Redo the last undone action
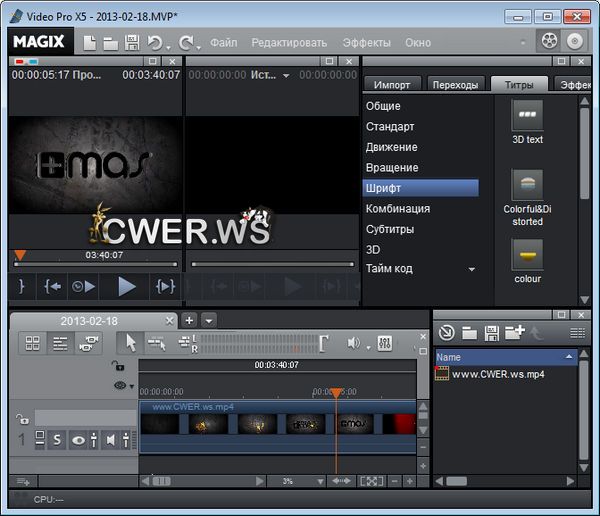The width and height of the screenshot is (600, 516). (x=186, y=42)
